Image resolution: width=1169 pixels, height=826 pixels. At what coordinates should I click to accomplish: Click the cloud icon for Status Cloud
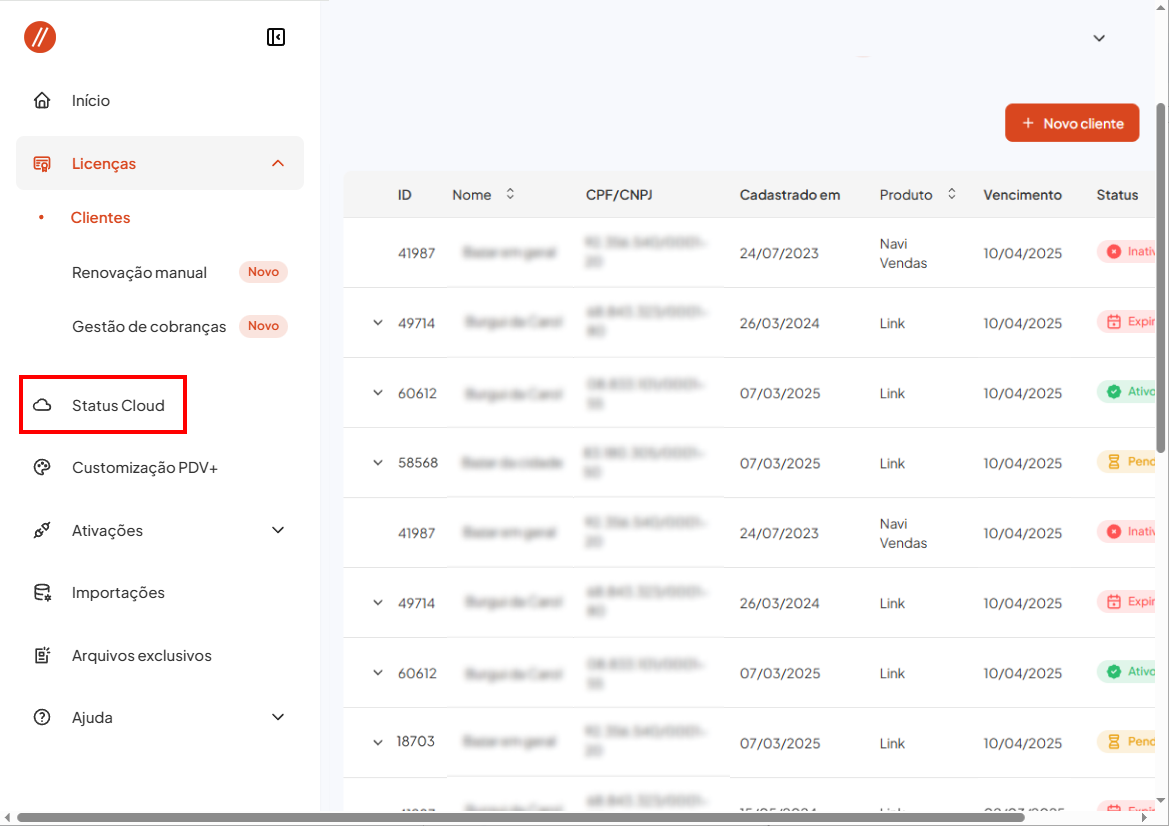[x=42, y=406]
